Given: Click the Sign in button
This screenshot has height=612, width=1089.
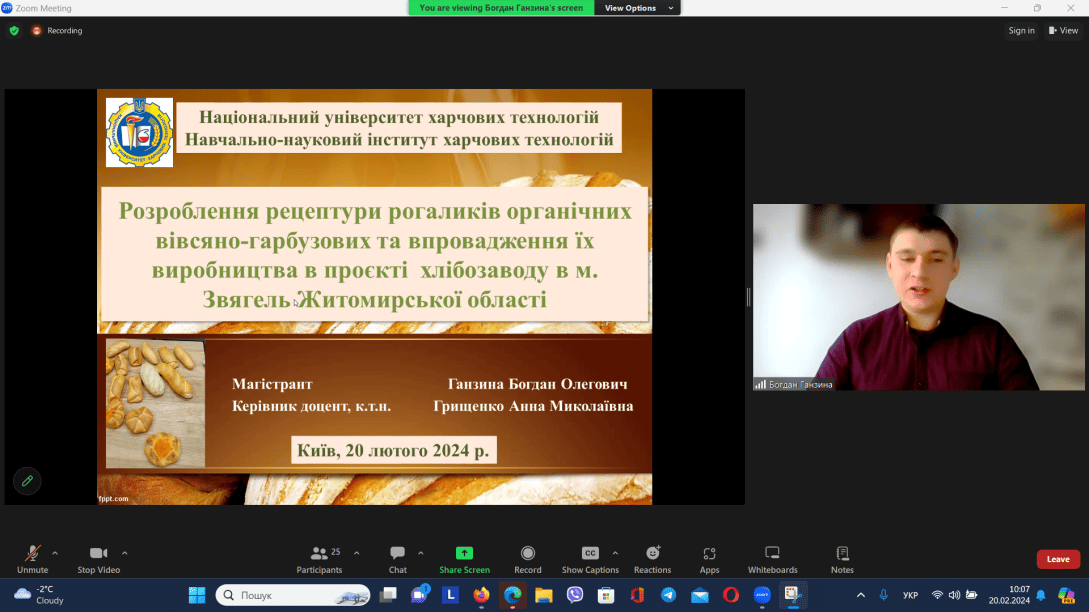Looking at the screenshot, I should click(1021, 31).
